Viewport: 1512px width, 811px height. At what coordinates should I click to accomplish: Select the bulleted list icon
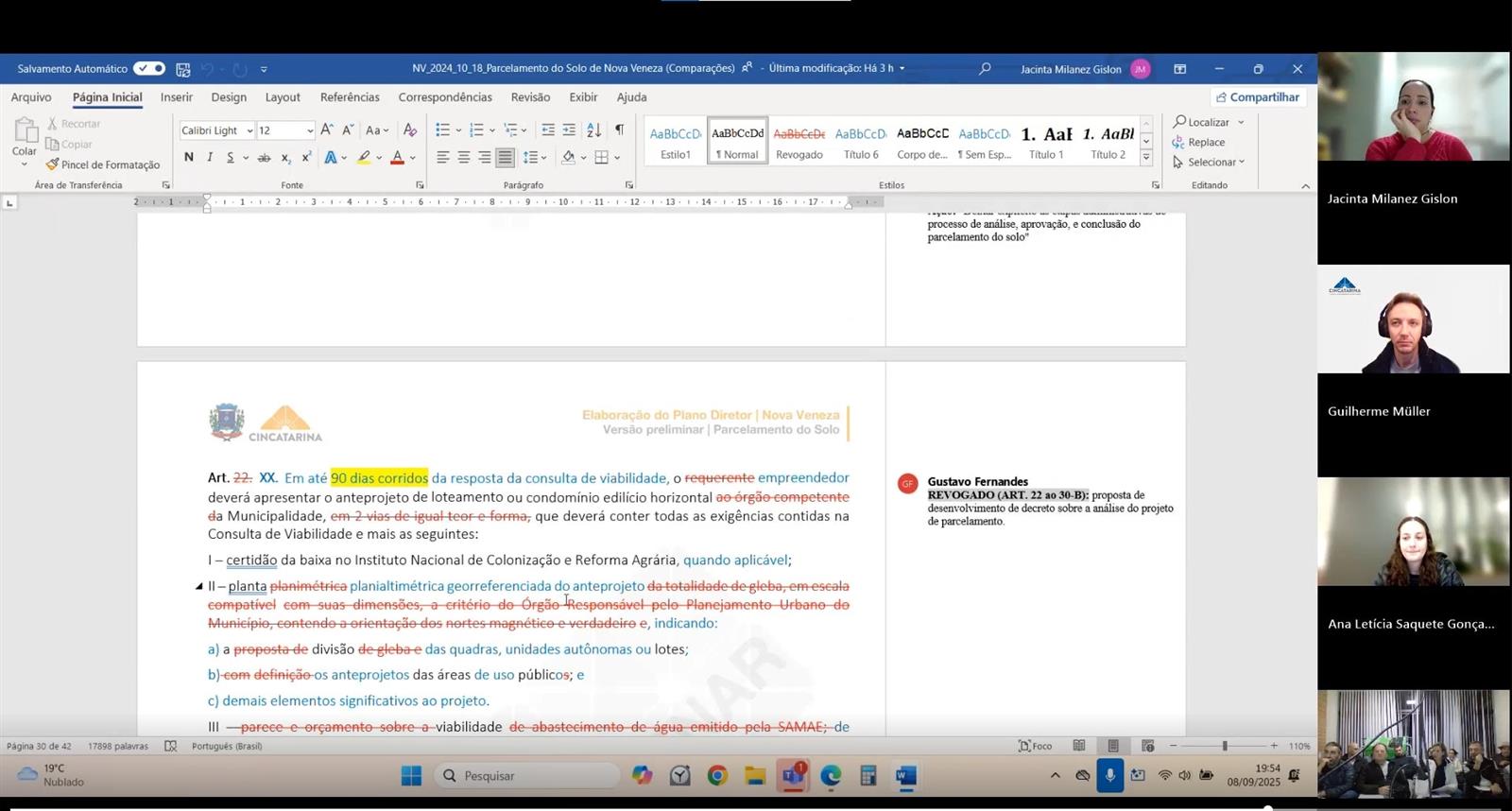(442, 130)
